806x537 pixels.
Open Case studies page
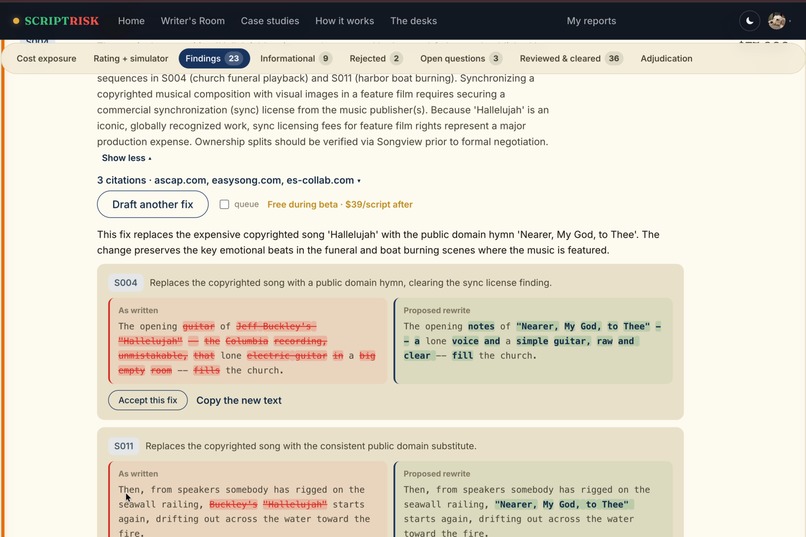(270, 21)
